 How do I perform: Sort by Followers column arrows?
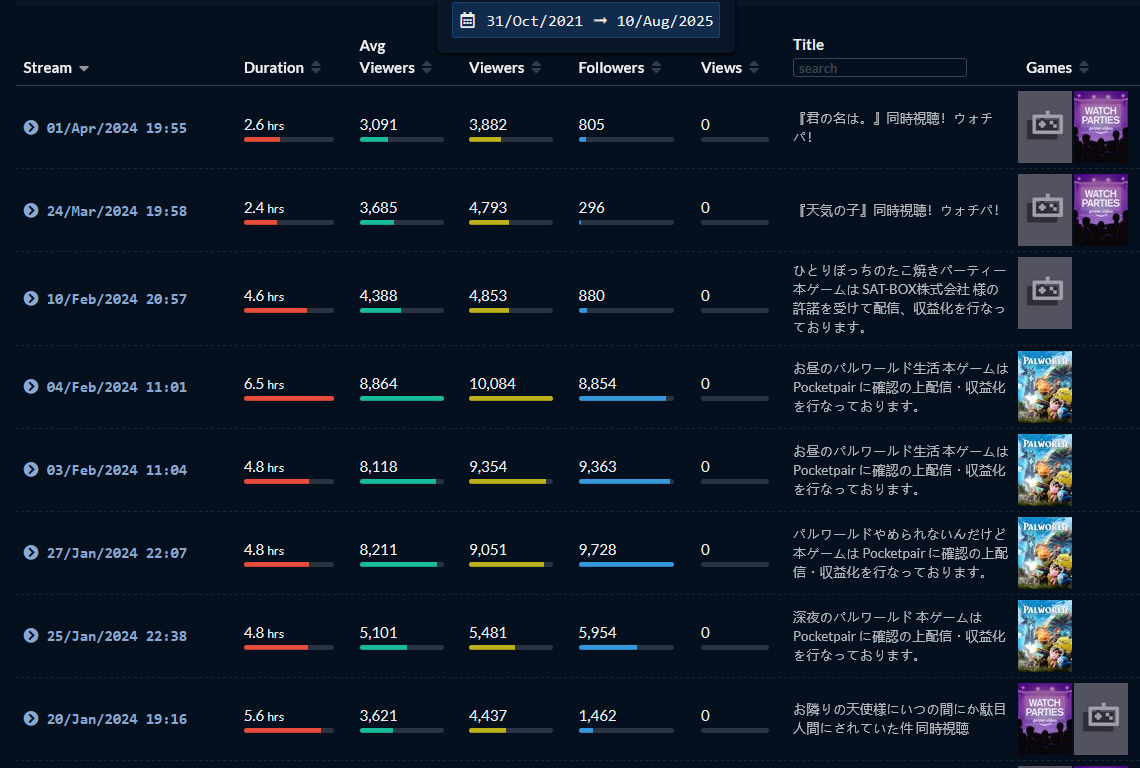click(x=657, y=68)
